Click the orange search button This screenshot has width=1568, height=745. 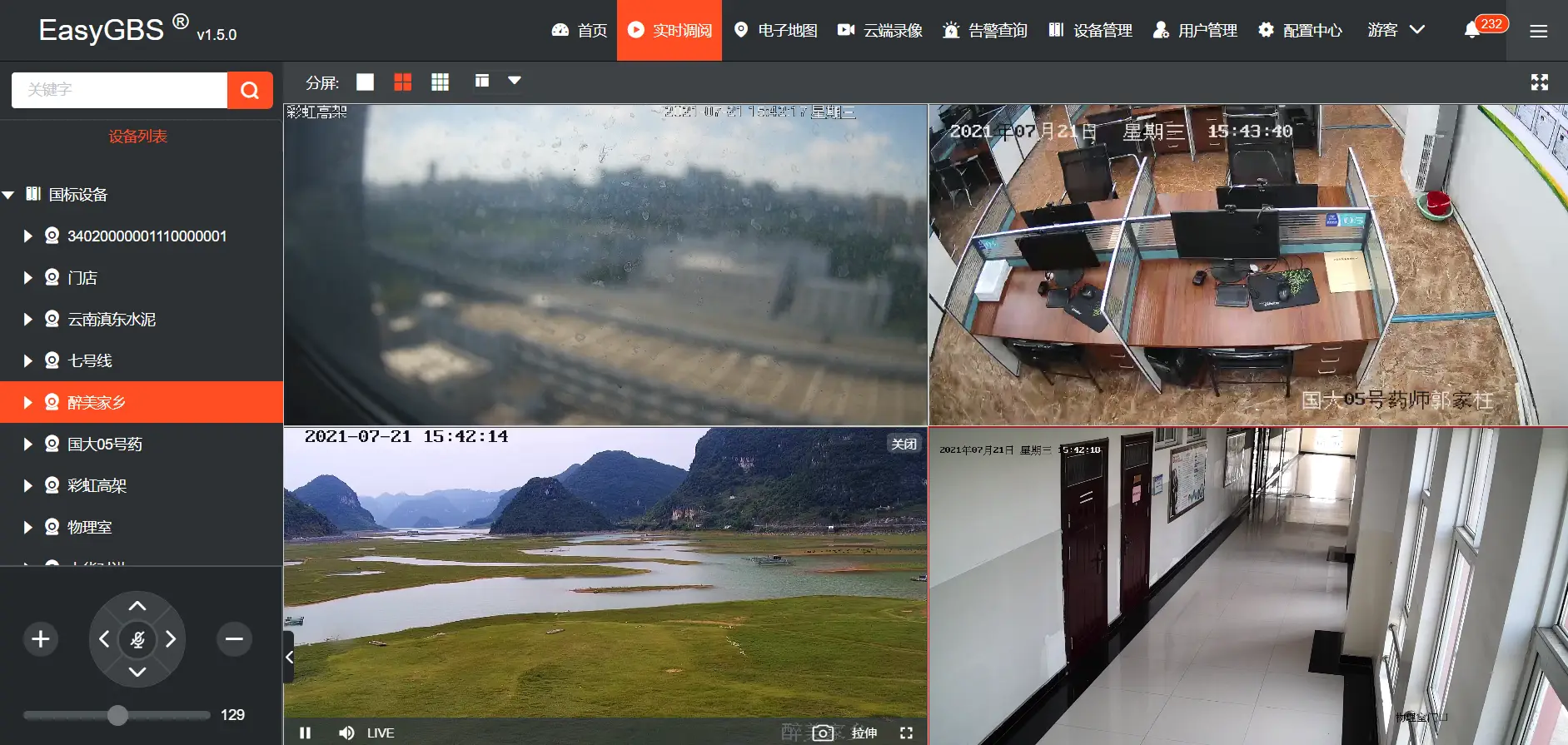[x=250, y=90]
